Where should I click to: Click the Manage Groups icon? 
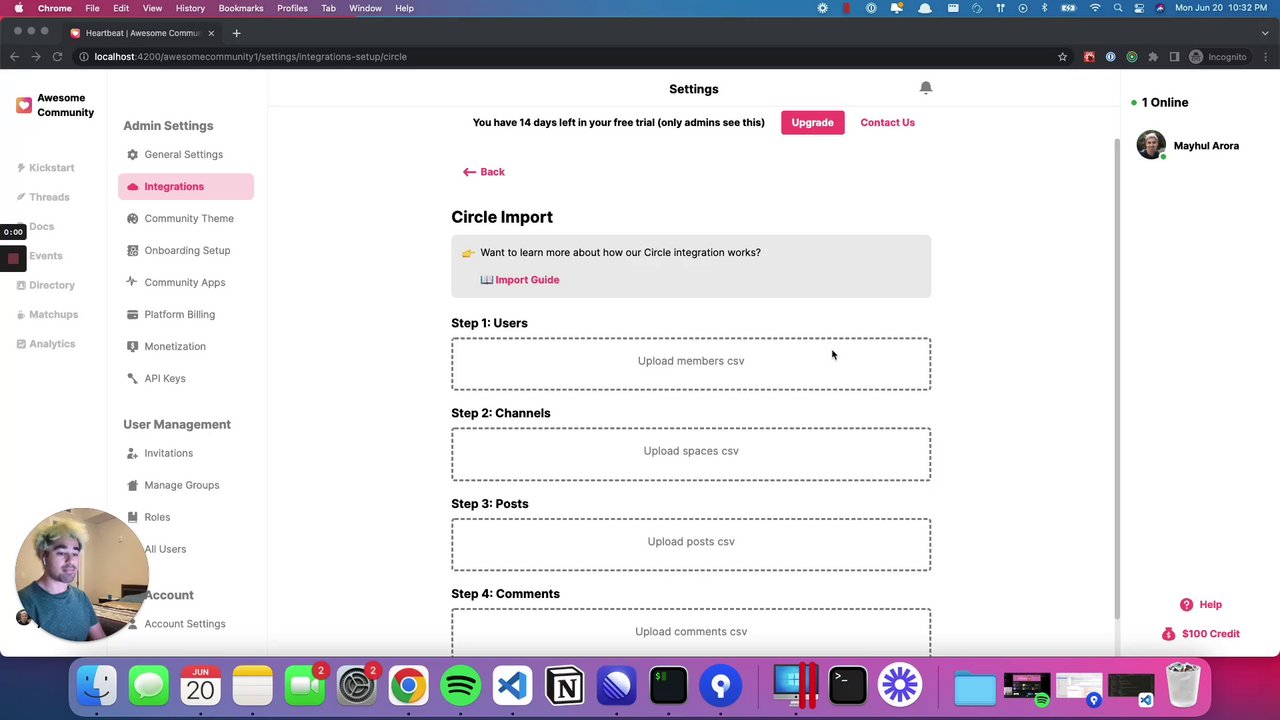click(132, 485)
